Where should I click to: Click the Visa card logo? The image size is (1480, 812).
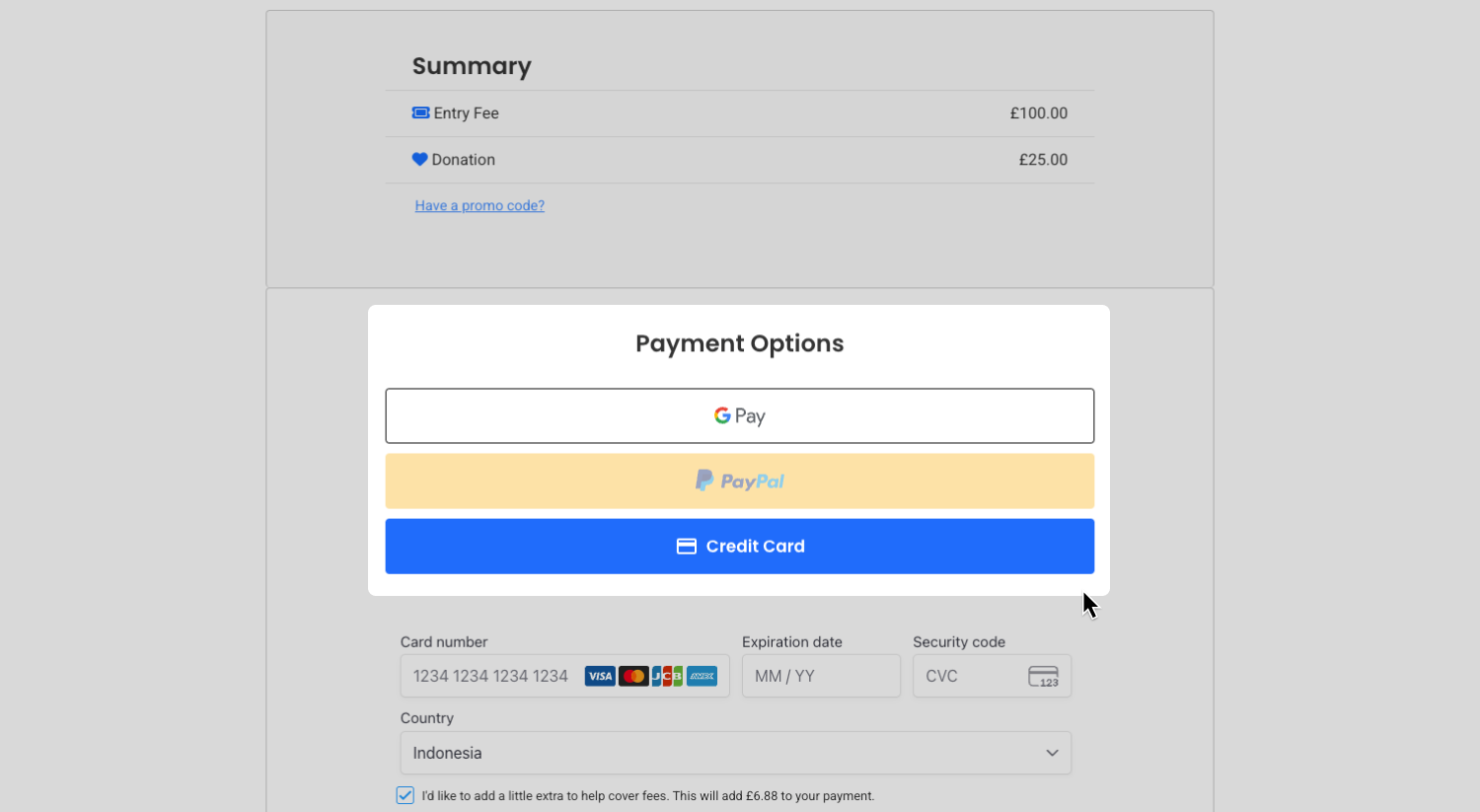point(600,676)
